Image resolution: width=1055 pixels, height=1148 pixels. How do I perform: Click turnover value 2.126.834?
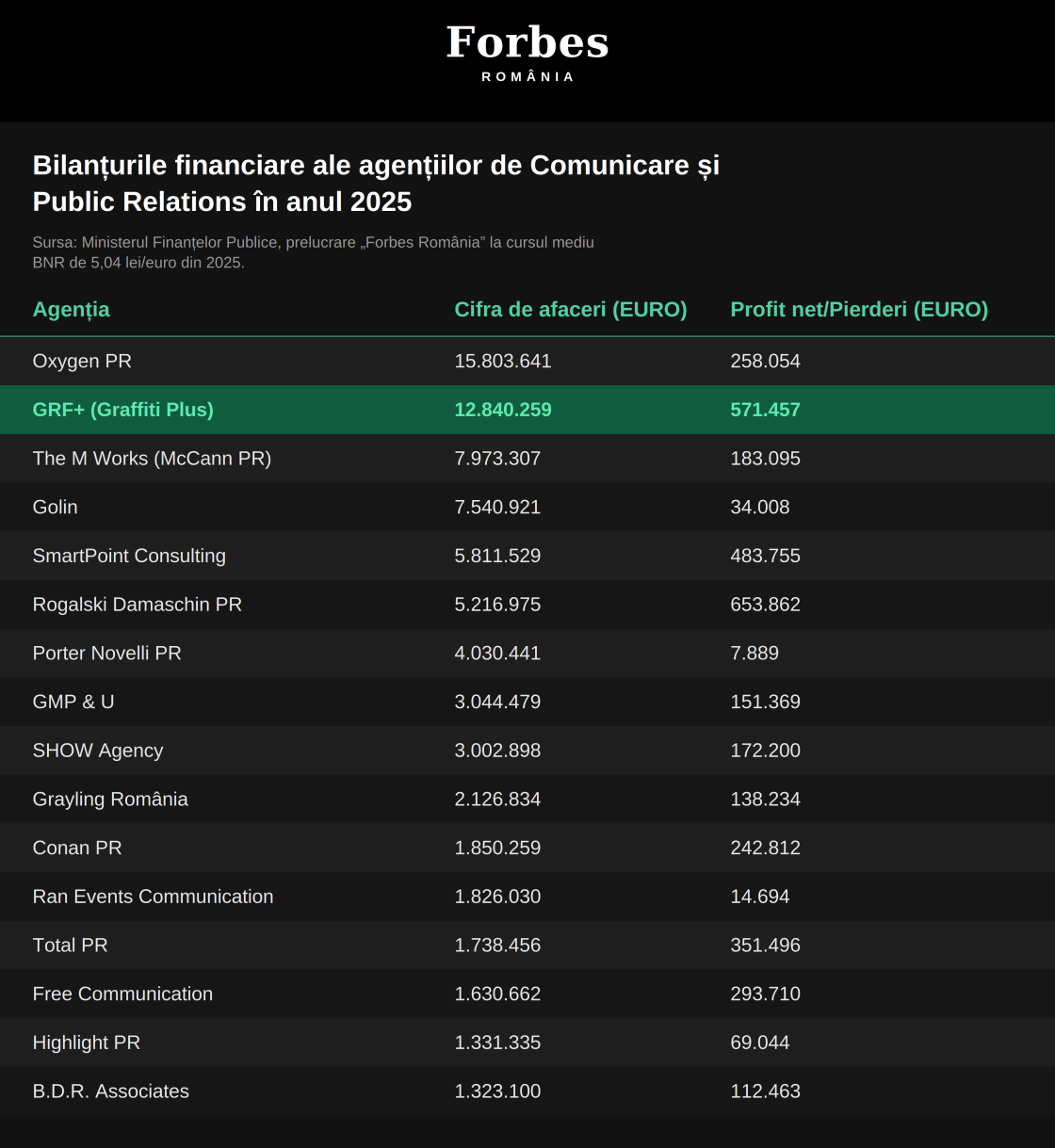click(497, 800)
